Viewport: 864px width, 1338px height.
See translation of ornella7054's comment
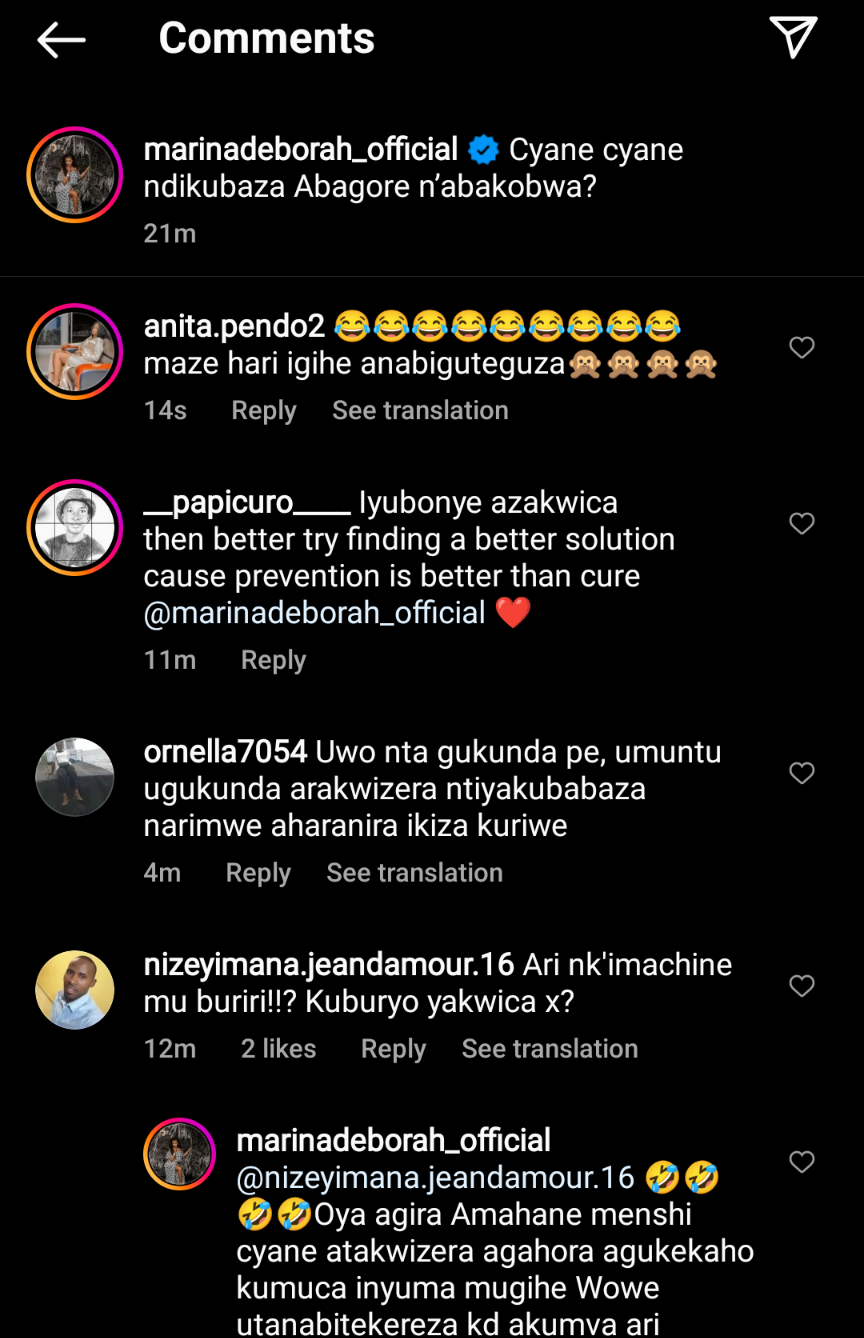[414, 873]
